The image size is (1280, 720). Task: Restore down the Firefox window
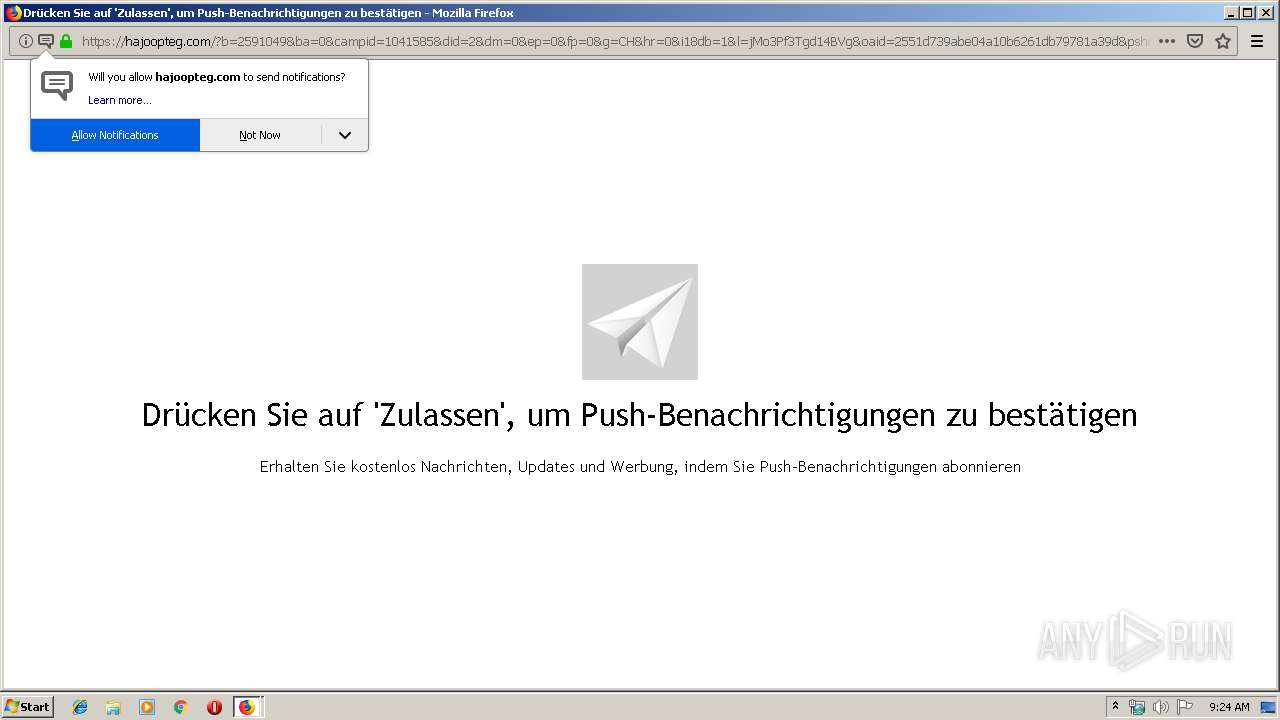click(x=1247, y=13)
